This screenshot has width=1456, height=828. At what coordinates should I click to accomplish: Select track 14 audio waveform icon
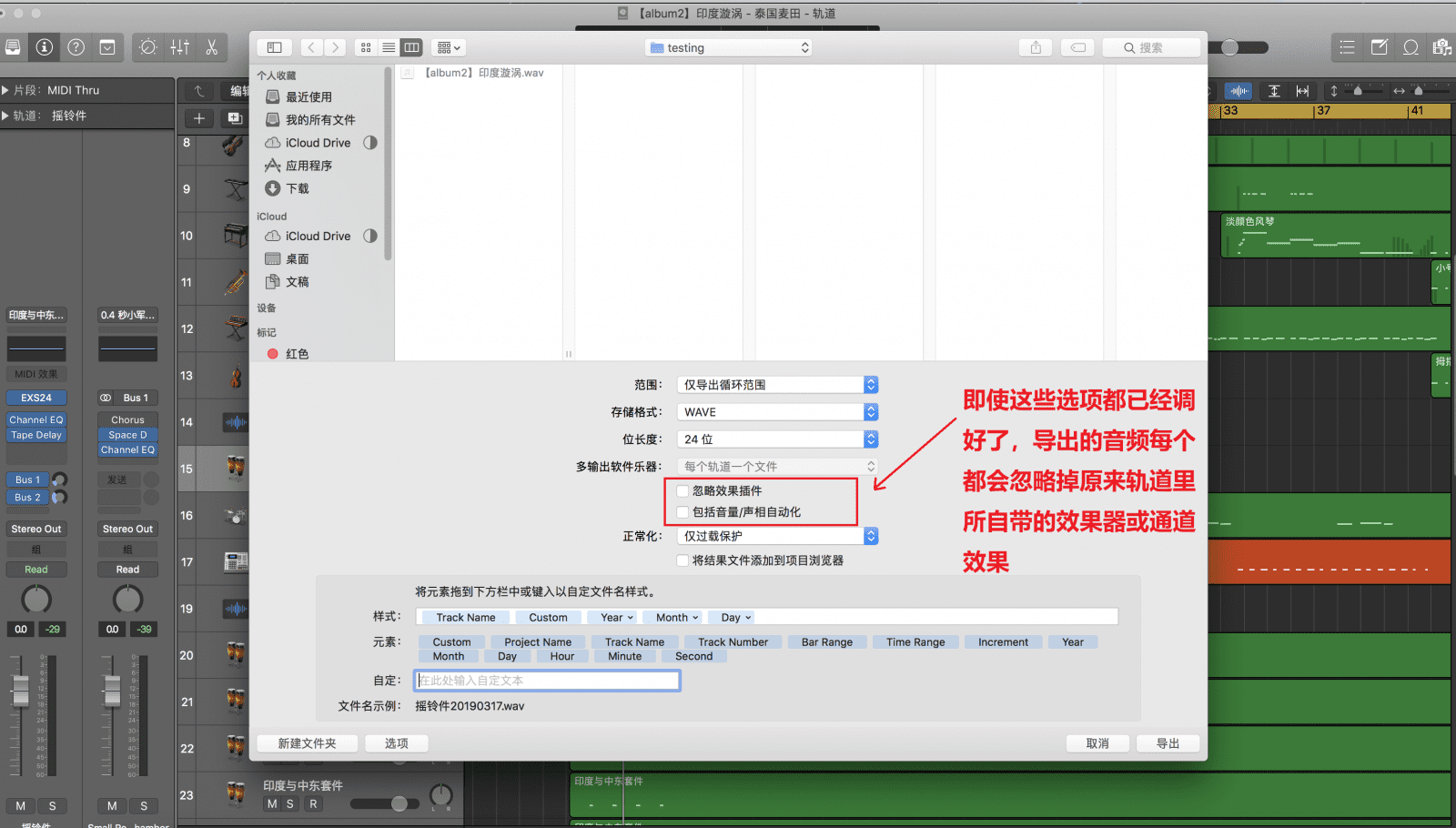pyautogui.click(x=236, y=422)
